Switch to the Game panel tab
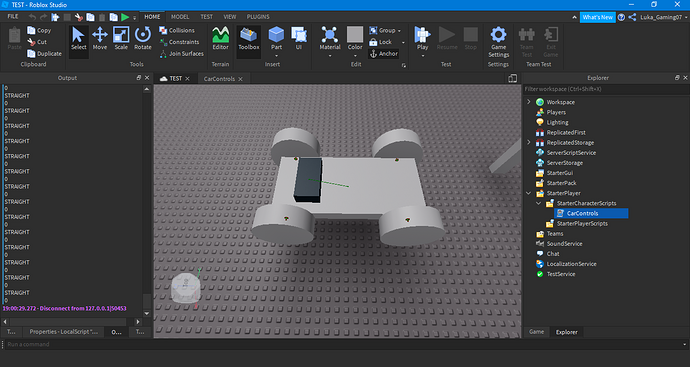Screen dimensions: 690x367 point(536,332)
